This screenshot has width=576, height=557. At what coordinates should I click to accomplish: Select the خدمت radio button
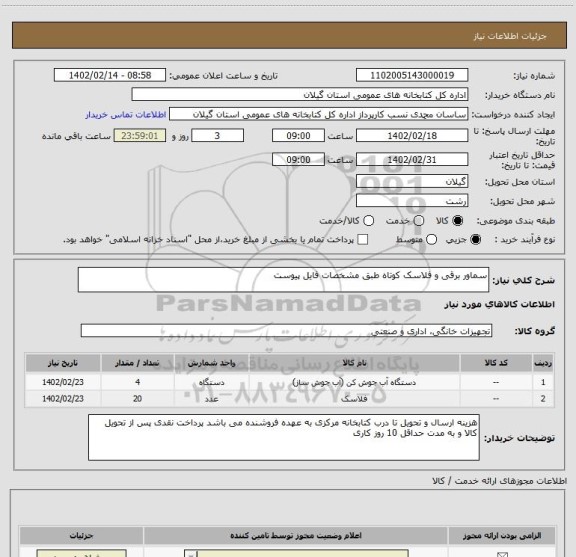pyautogui.click(x=419, y=221)
